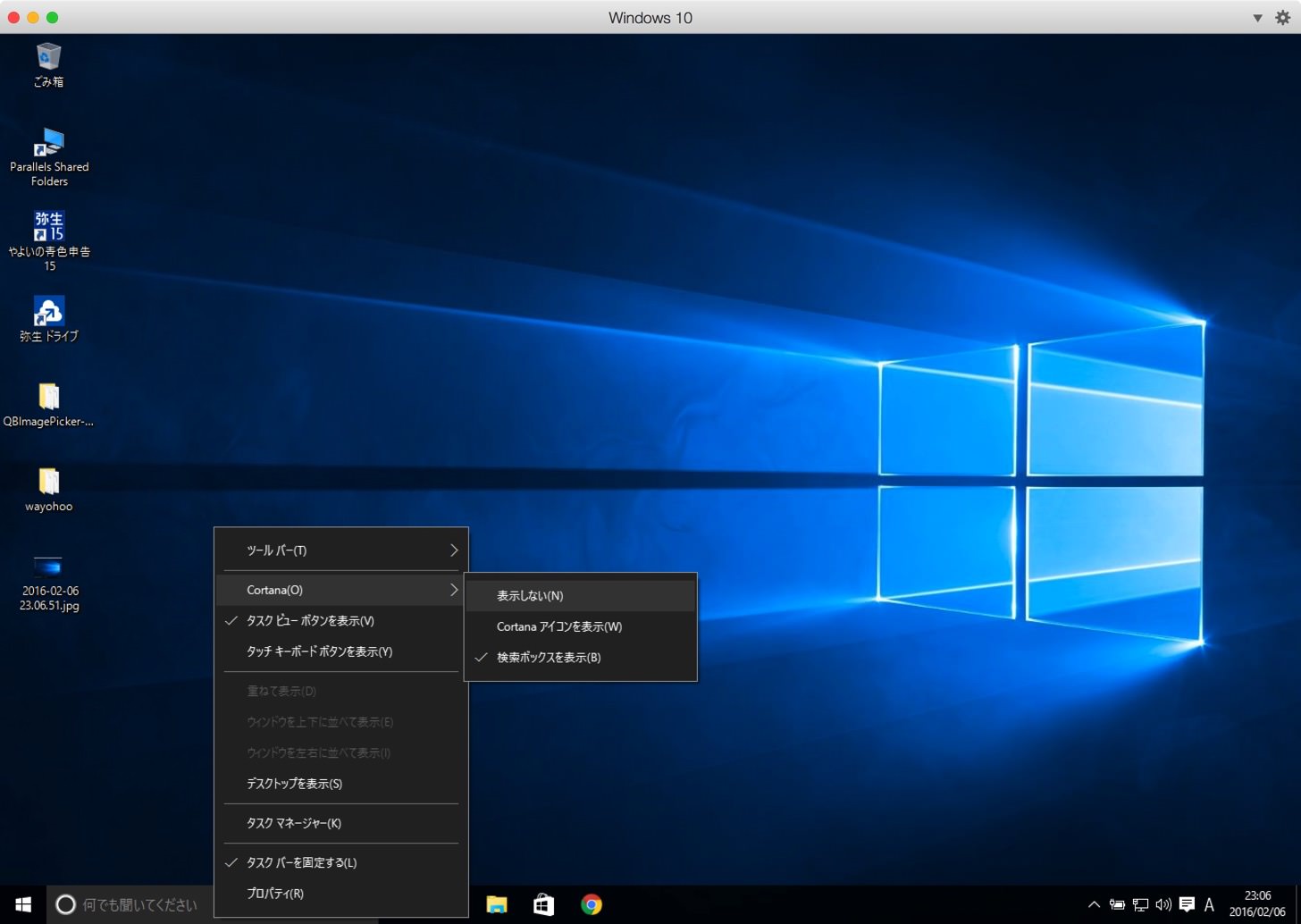
Task: Open File Explorer from the taskbar
Action: 497,904
